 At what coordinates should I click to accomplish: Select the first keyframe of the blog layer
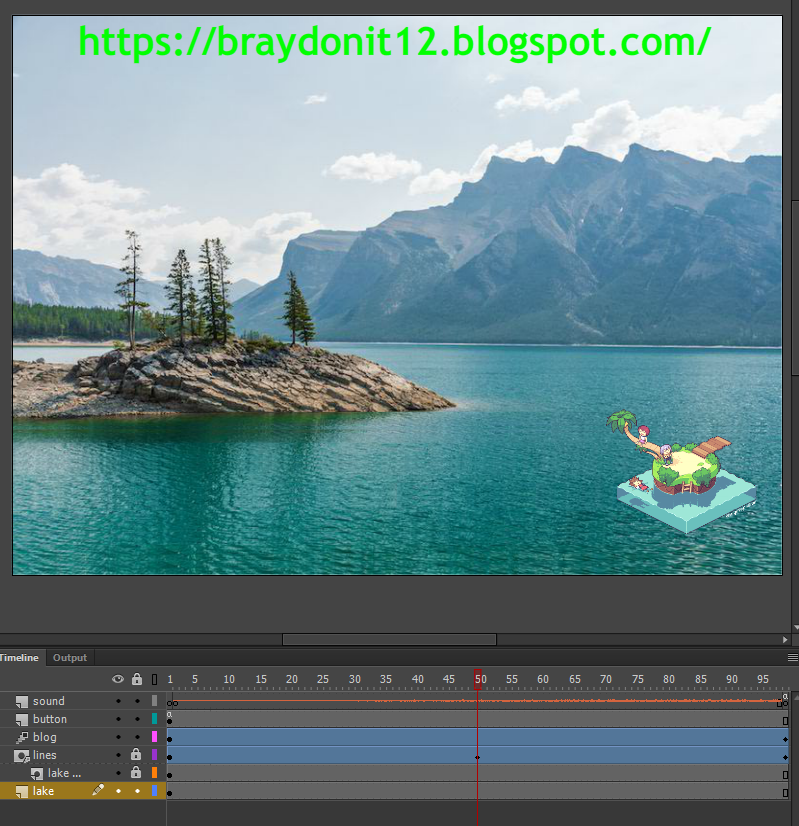pos(170,739)
